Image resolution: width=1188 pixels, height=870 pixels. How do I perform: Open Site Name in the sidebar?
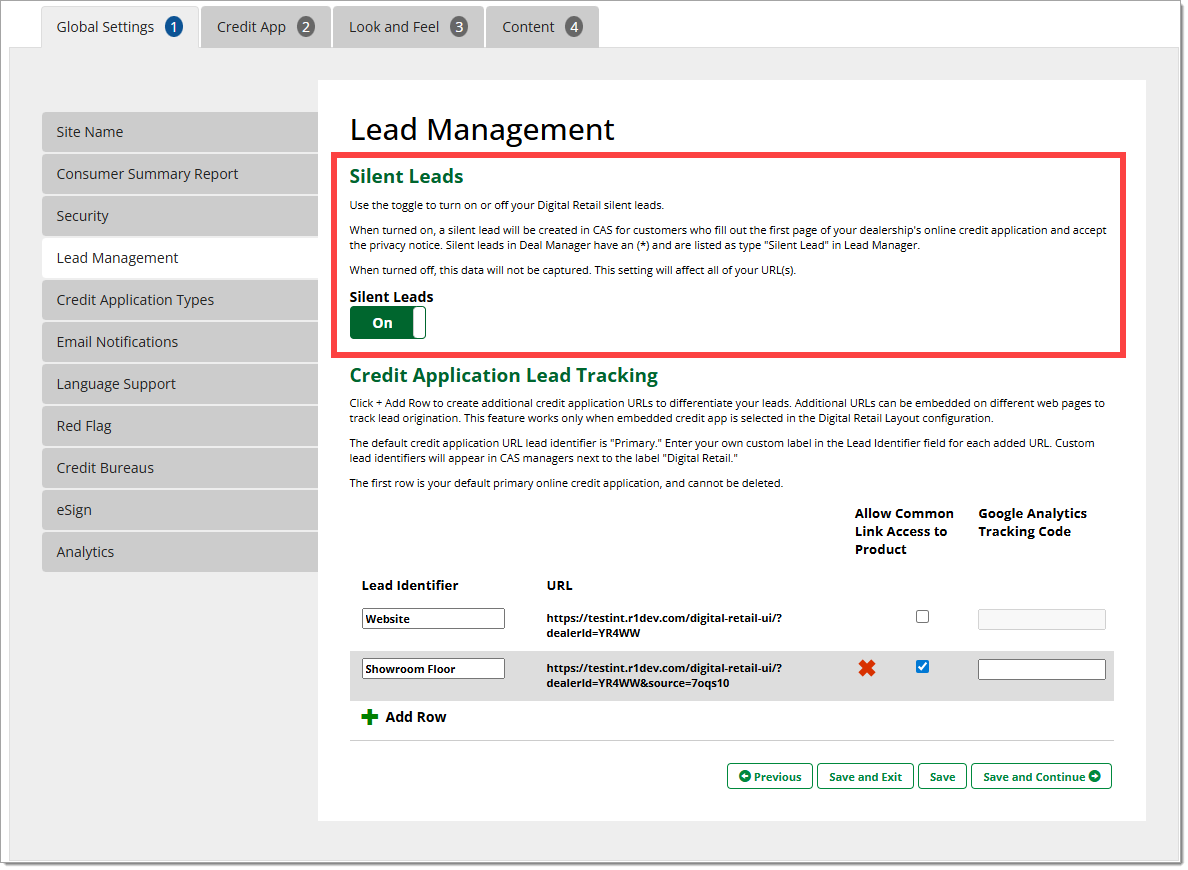pyautogui.click(x=180, y=132)
